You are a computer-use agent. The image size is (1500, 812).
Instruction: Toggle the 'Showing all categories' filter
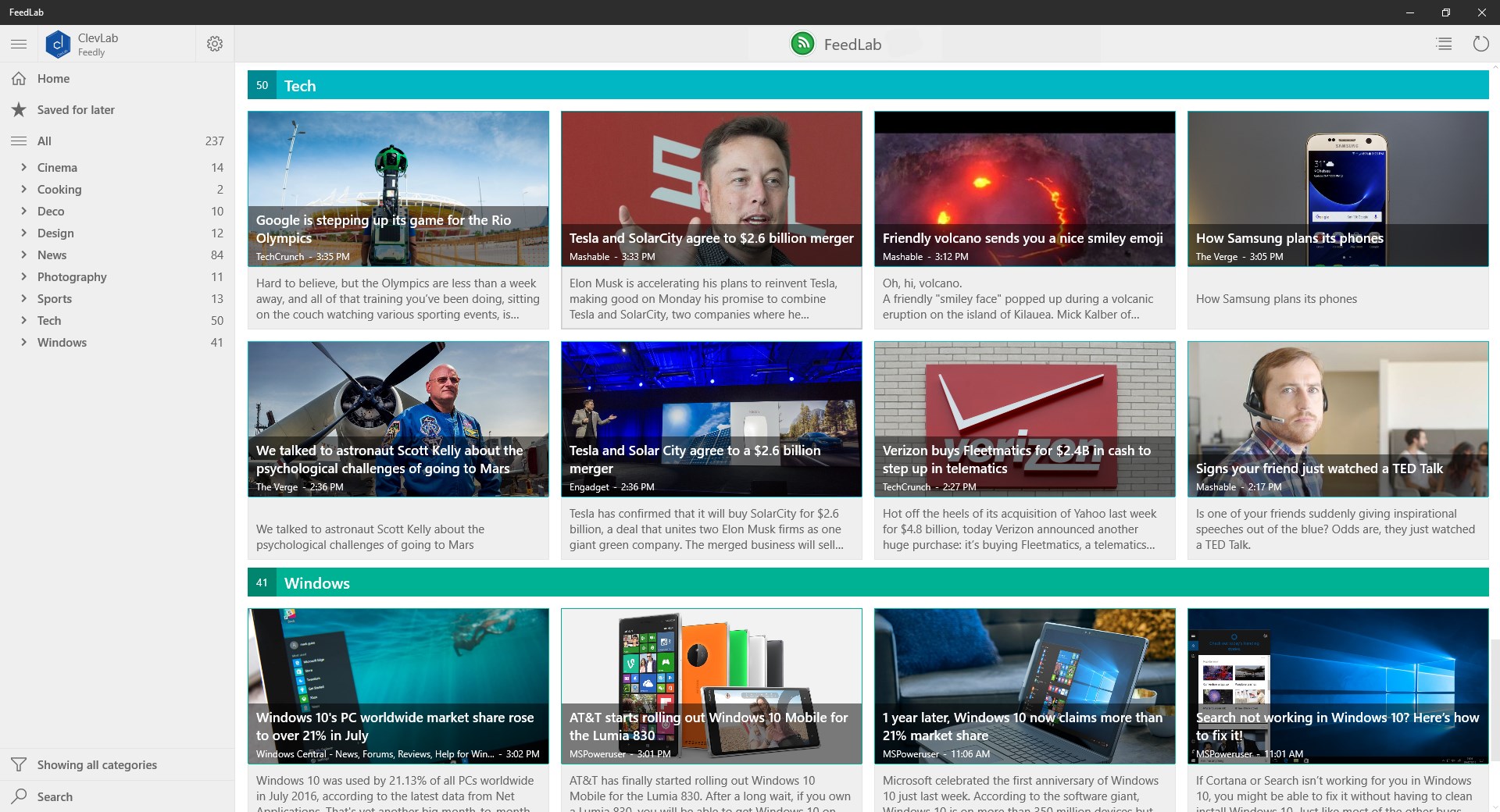pos(98,764)
